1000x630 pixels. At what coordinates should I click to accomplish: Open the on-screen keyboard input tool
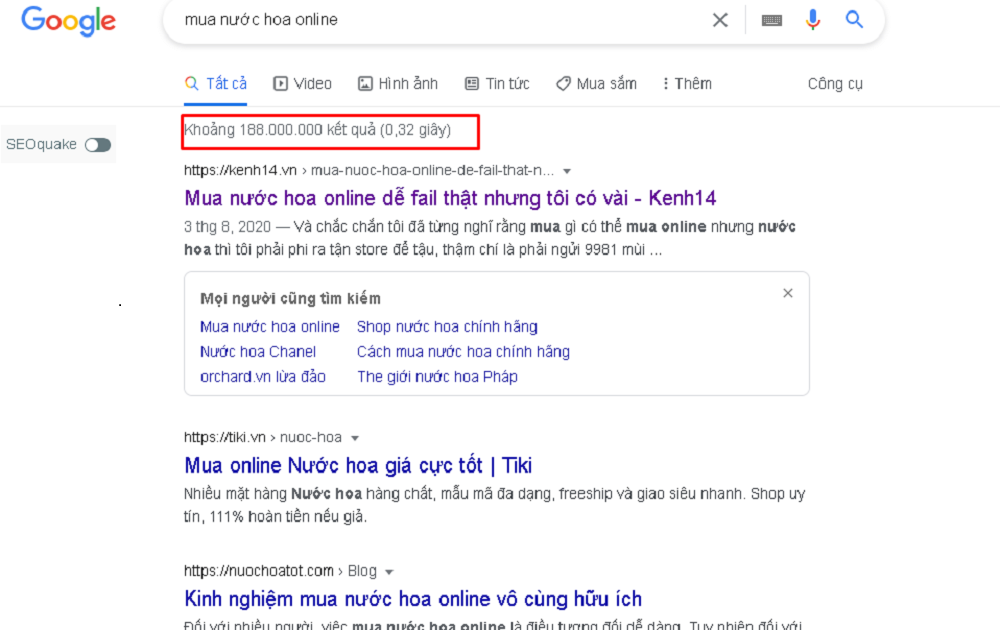tap(771, 20)
